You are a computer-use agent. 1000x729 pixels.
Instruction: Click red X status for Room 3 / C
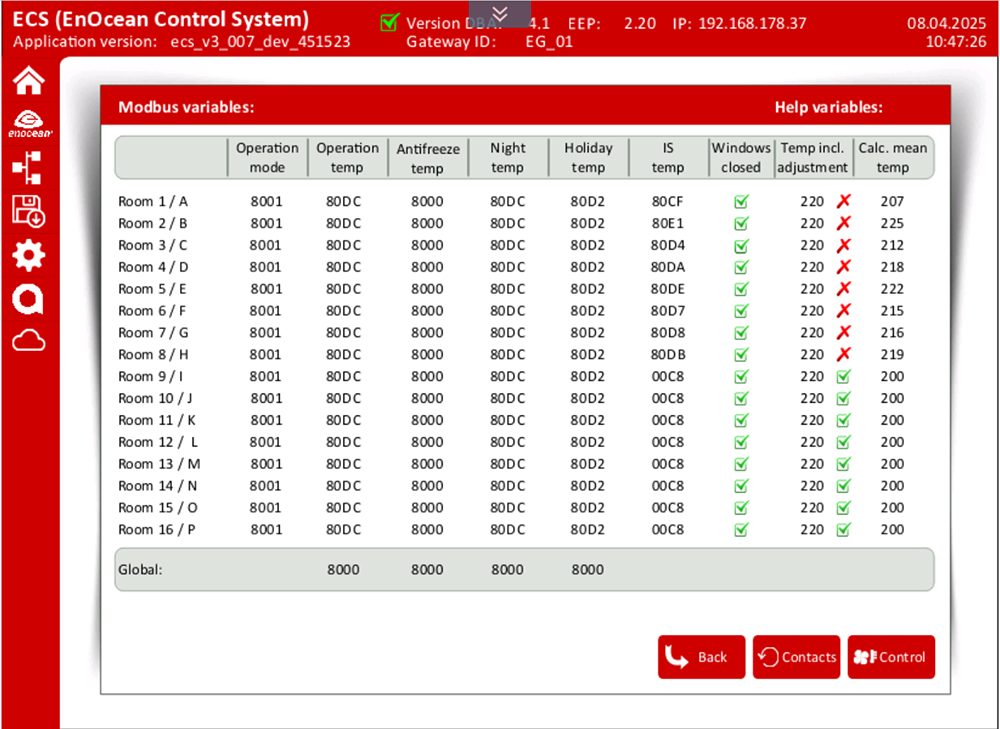pyautogui.click(x=843, y=246)
